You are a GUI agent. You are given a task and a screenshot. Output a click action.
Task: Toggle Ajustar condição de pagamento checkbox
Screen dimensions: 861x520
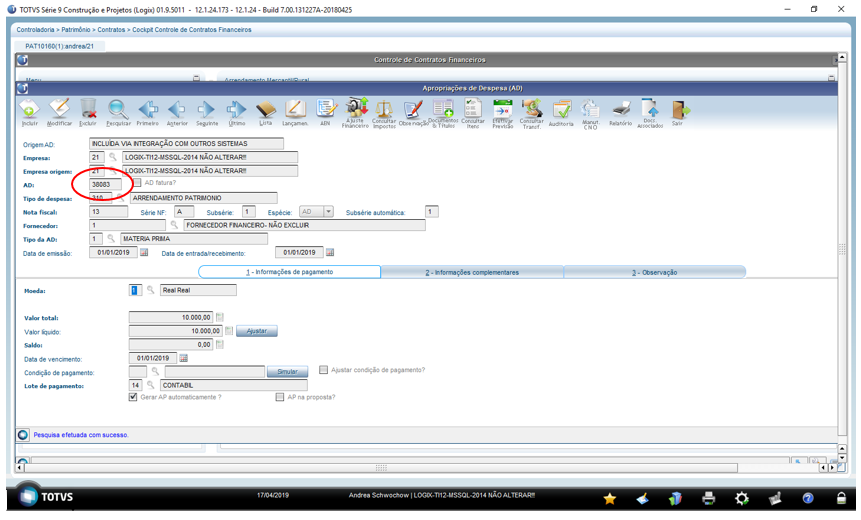(x=323, y=370)
